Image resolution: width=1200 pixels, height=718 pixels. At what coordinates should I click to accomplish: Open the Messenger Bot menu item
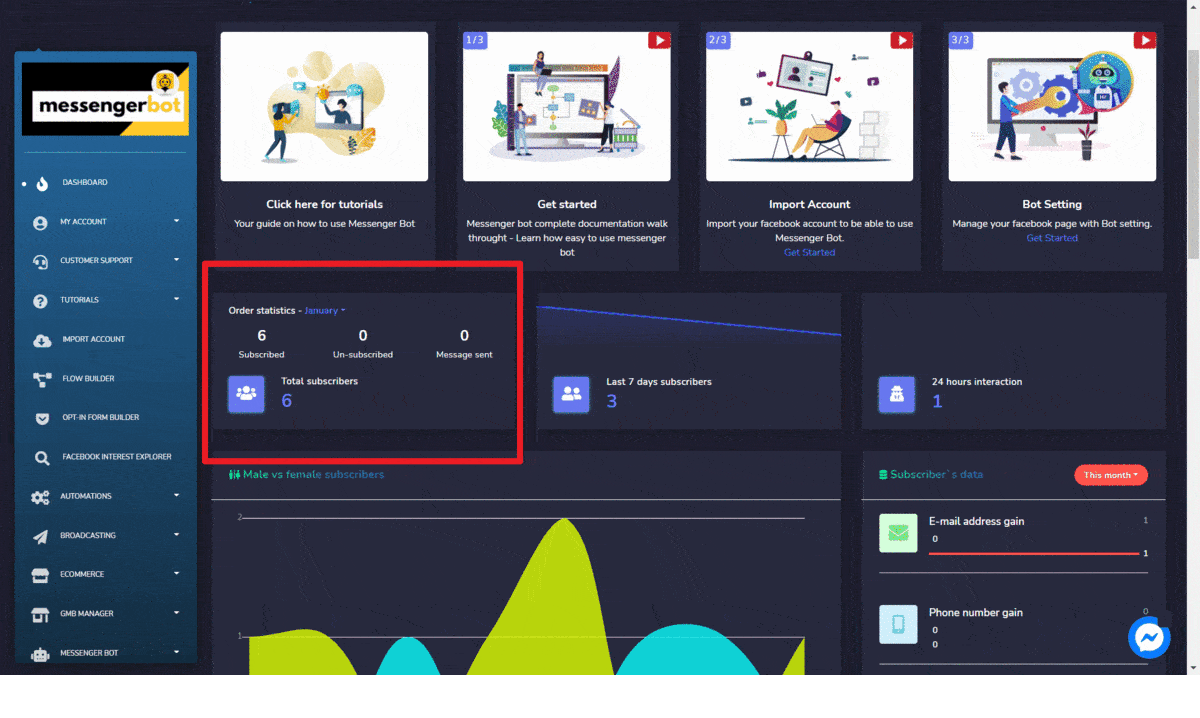coord(106,653)
